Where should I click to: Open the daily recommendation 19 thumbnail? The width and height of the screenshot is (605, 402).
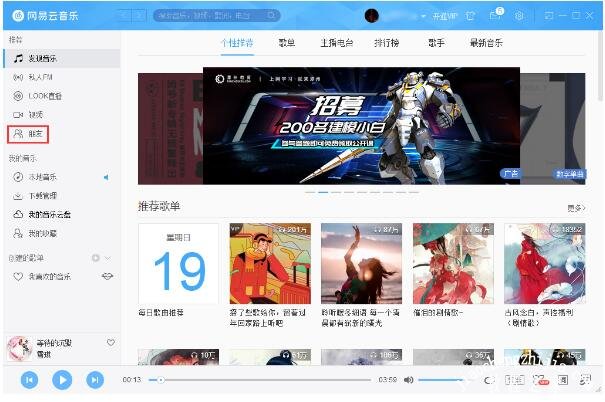178,263
